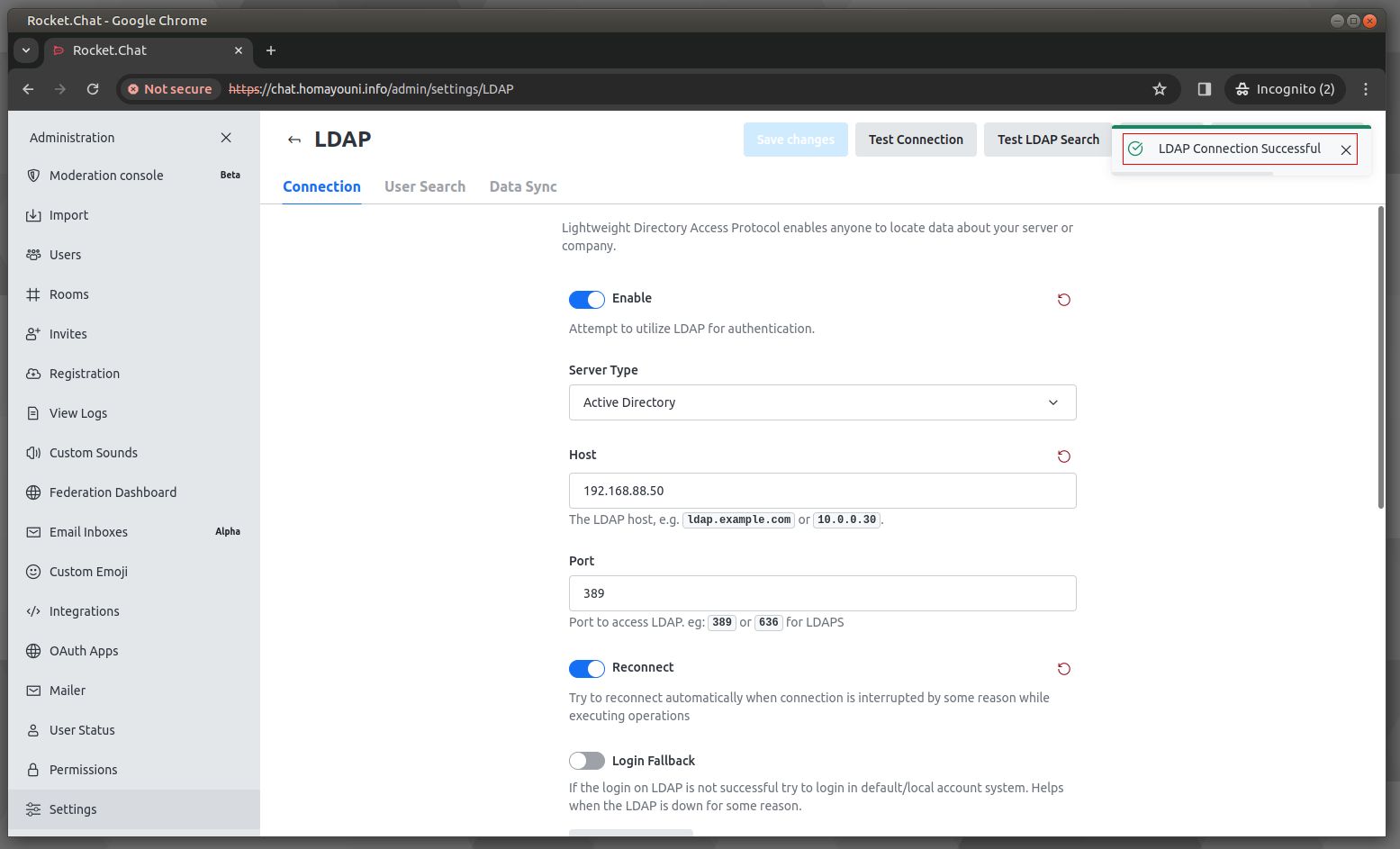Click the Alpha badge beside Email Inboxes

pos(228,531)
